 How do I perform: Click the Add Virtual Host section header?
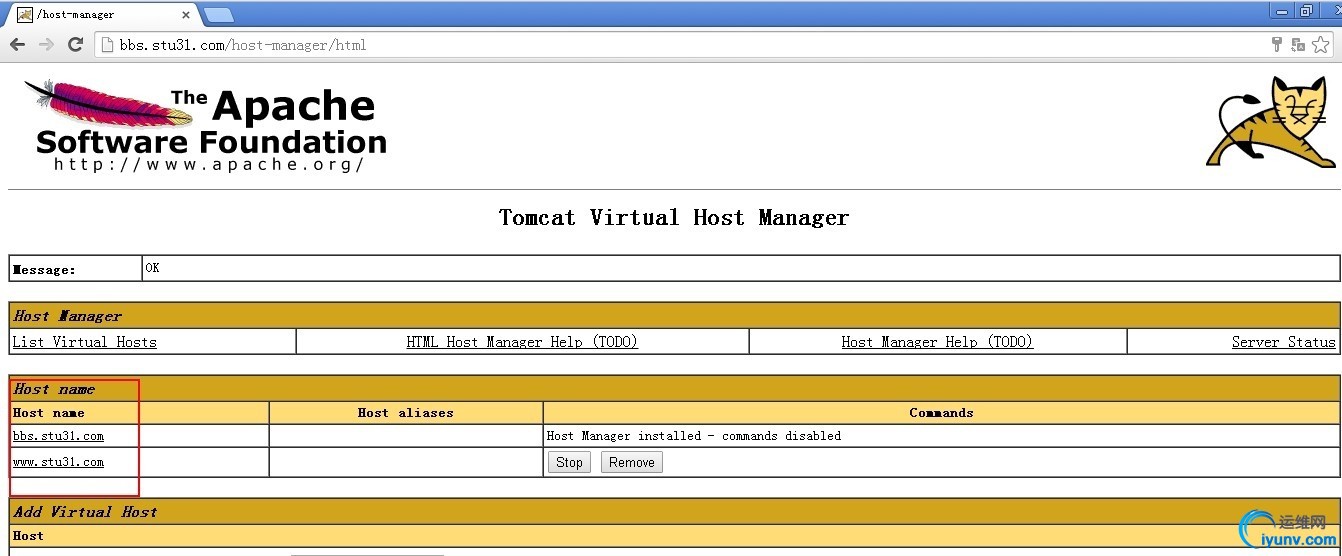(674, 511)
